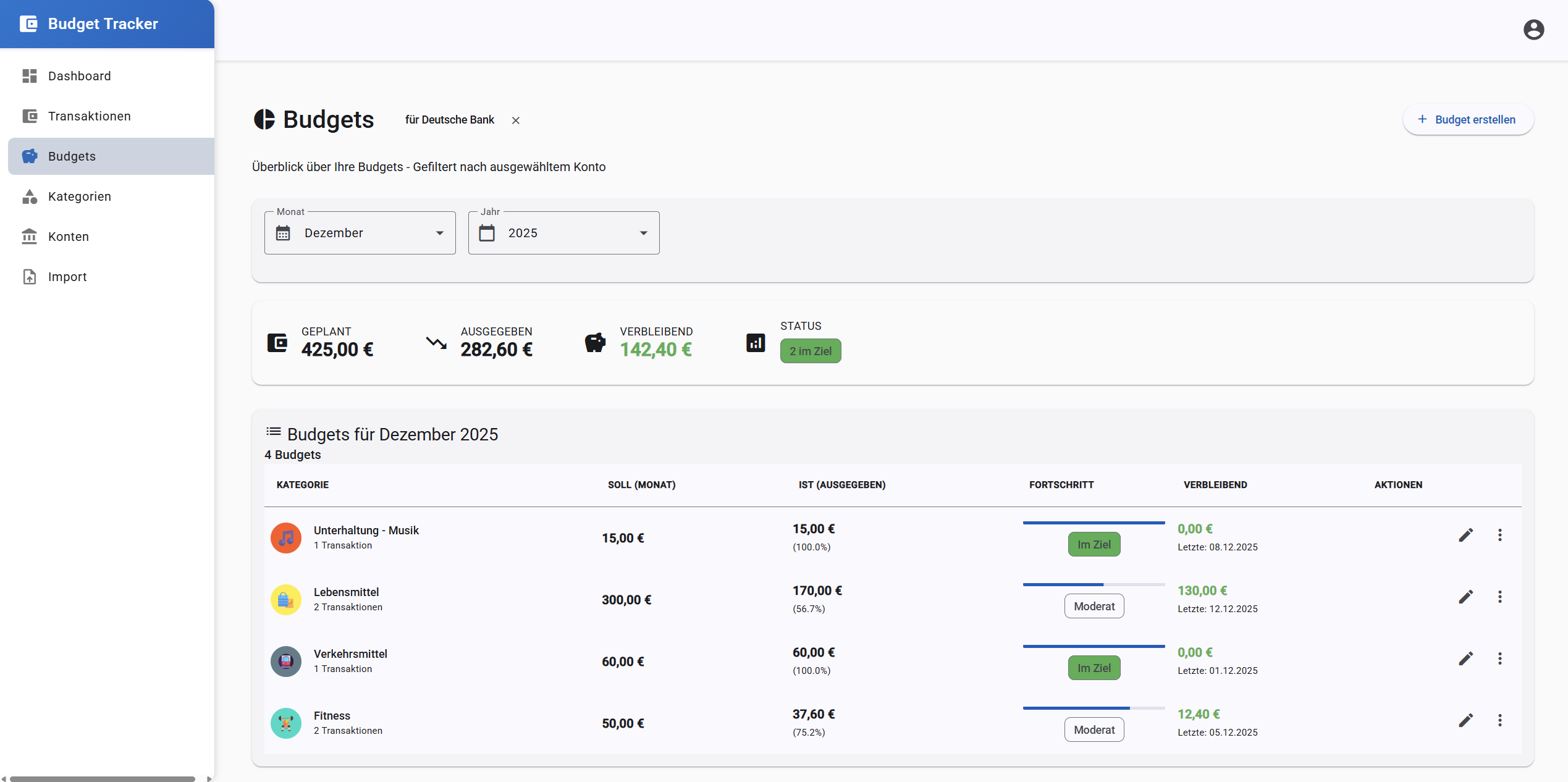This screenshot has width=1568, height=782.
Task: Click the music note category icon
Action: [x=286, y=538]
